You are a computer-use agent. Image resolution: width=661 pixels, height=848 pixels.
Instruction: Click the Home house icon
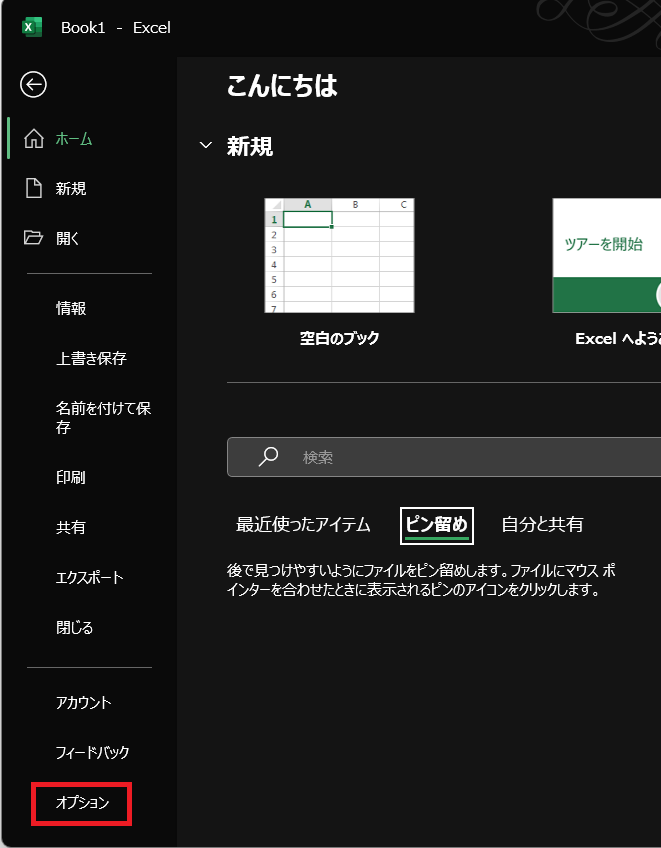pos(34,139)
